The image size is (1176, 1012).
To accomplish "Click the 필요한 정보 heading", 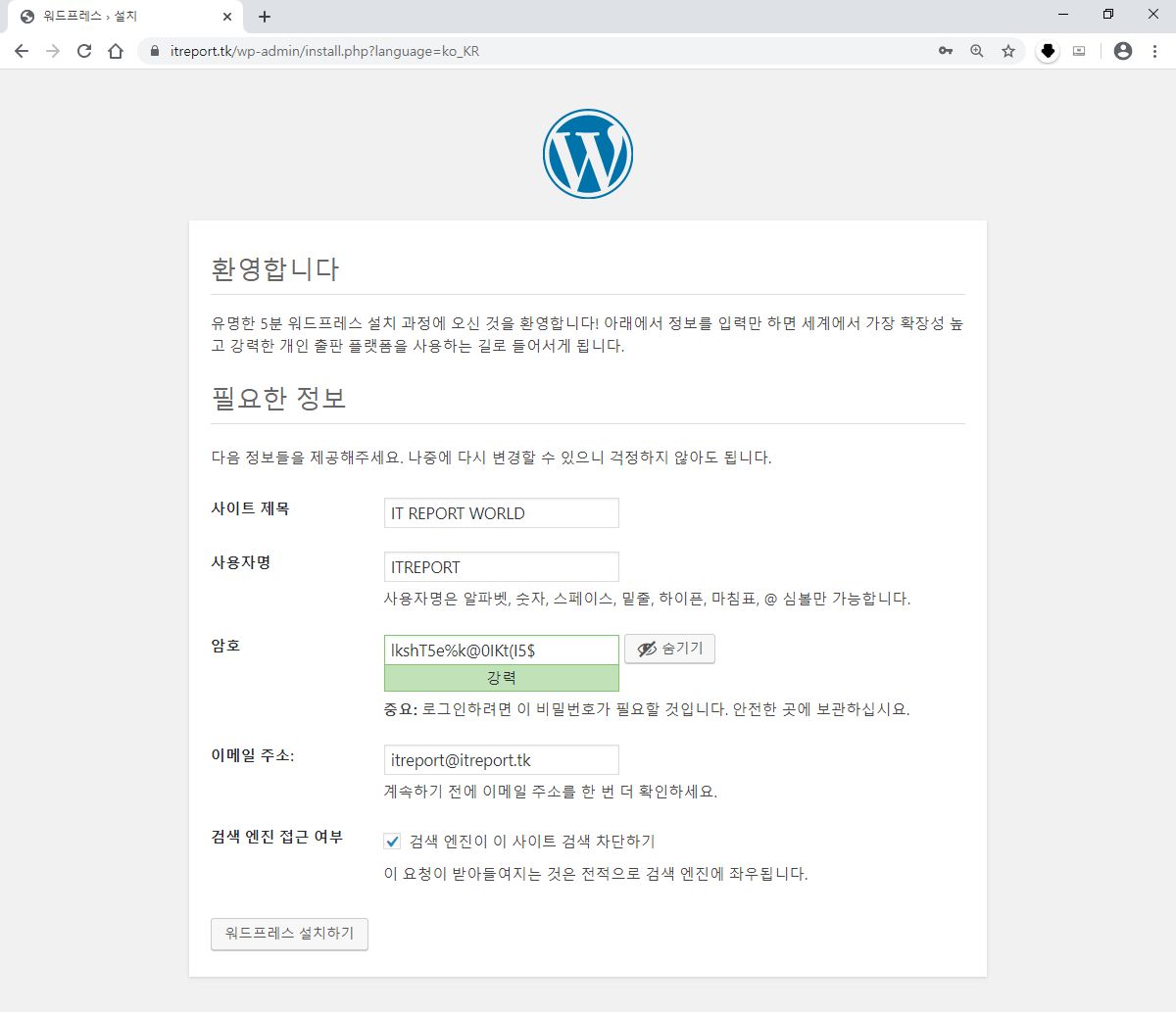I will [279, 398].
